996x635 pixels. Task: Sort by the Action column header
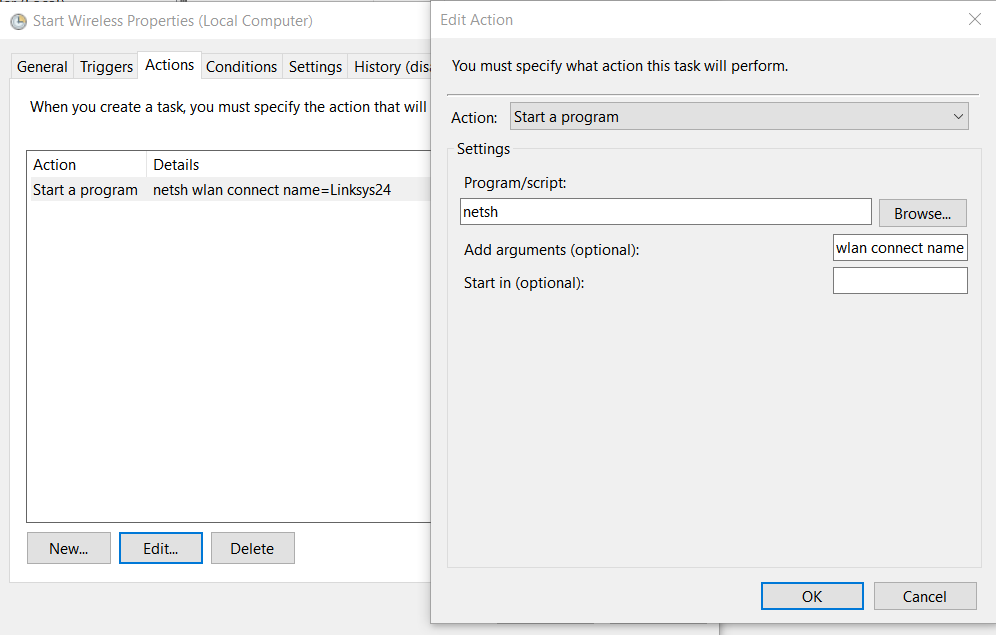[x=86, y=165]
